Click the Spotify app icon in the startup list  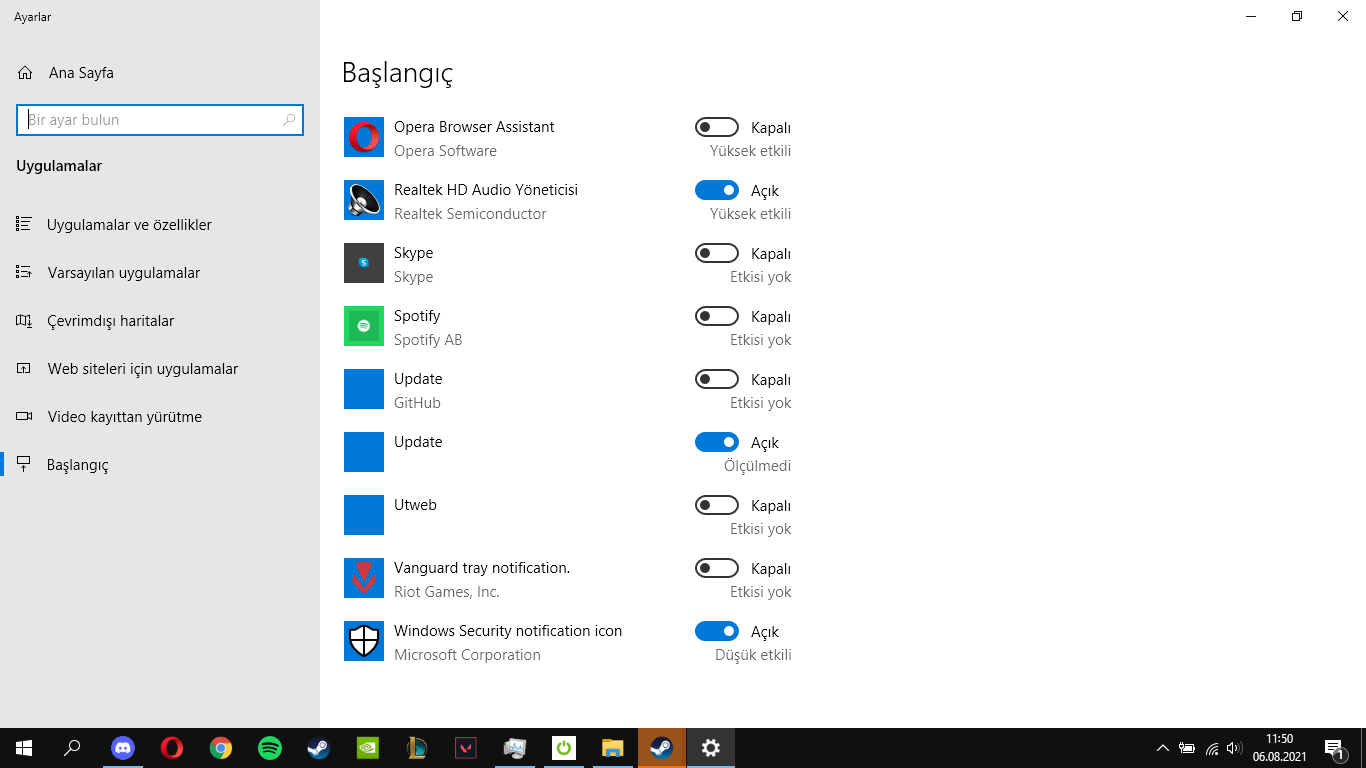364,326
